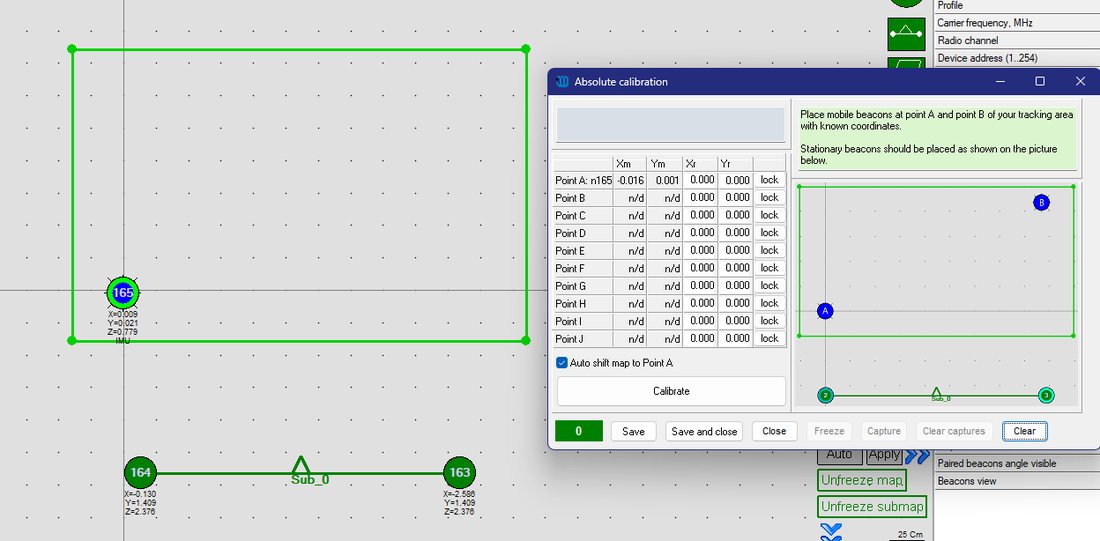Click the green 0 counter box

579,431
